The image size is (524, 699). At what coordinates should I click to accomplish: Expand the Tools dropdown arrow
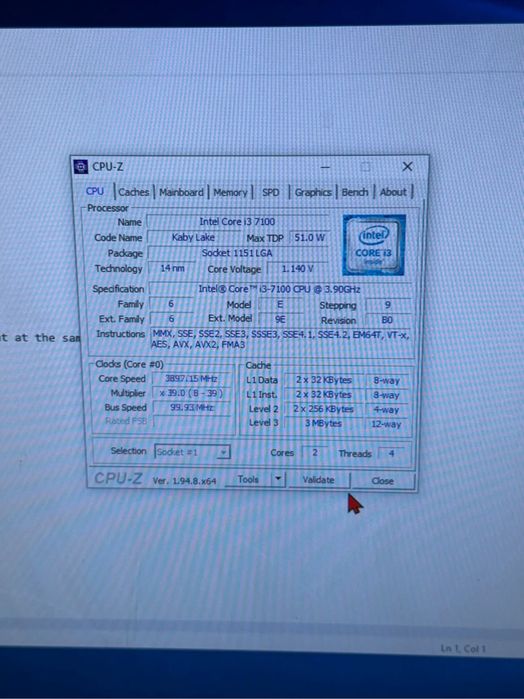click(x=278, y=479)
